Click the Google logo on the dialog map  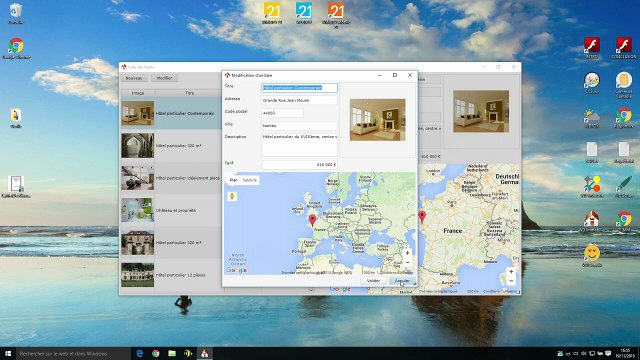[x=236, y=270]
